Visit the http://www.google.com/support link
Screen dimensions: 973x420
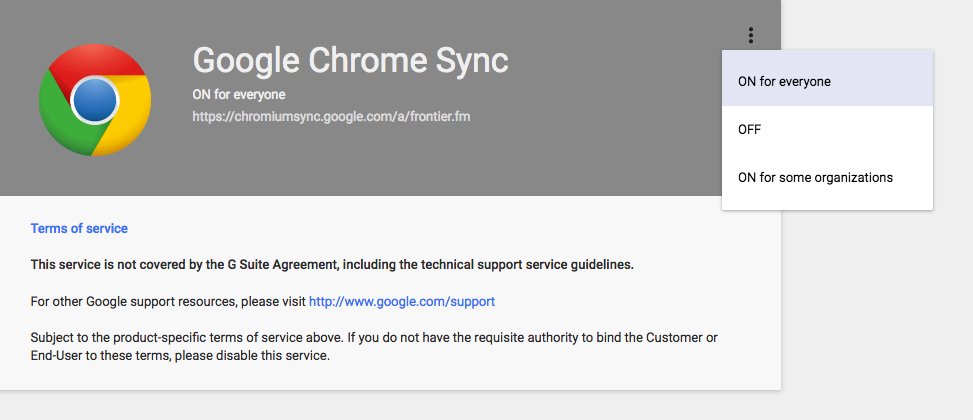coord(401,302)
